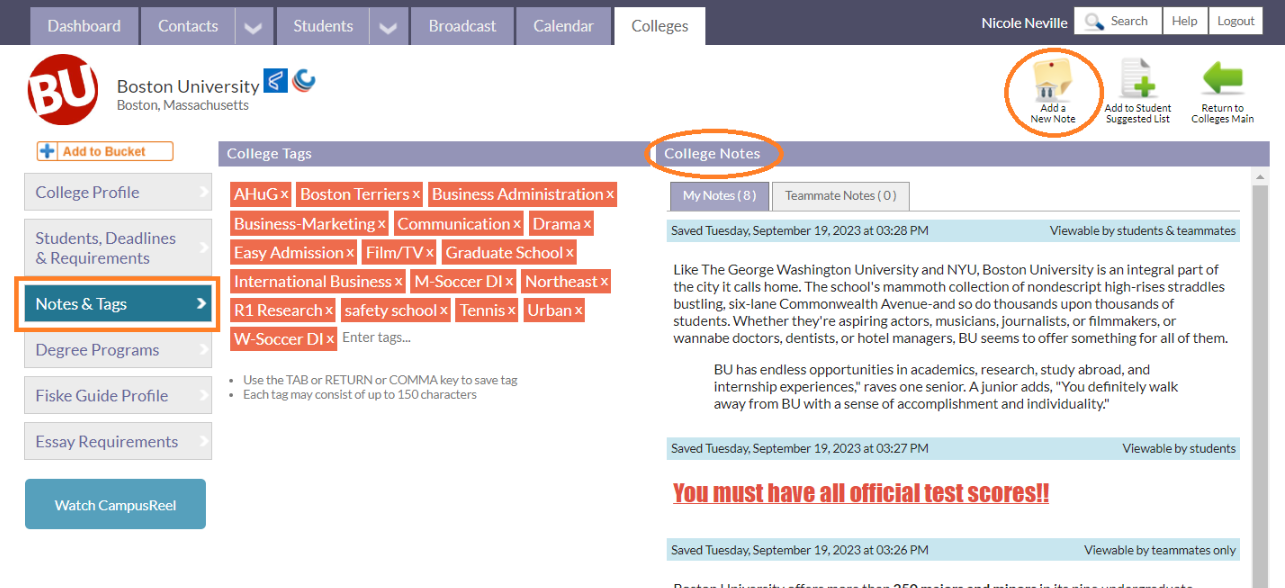Delete the Business Administration tag via x
The image size is (1285, 588).
point(610,195)
